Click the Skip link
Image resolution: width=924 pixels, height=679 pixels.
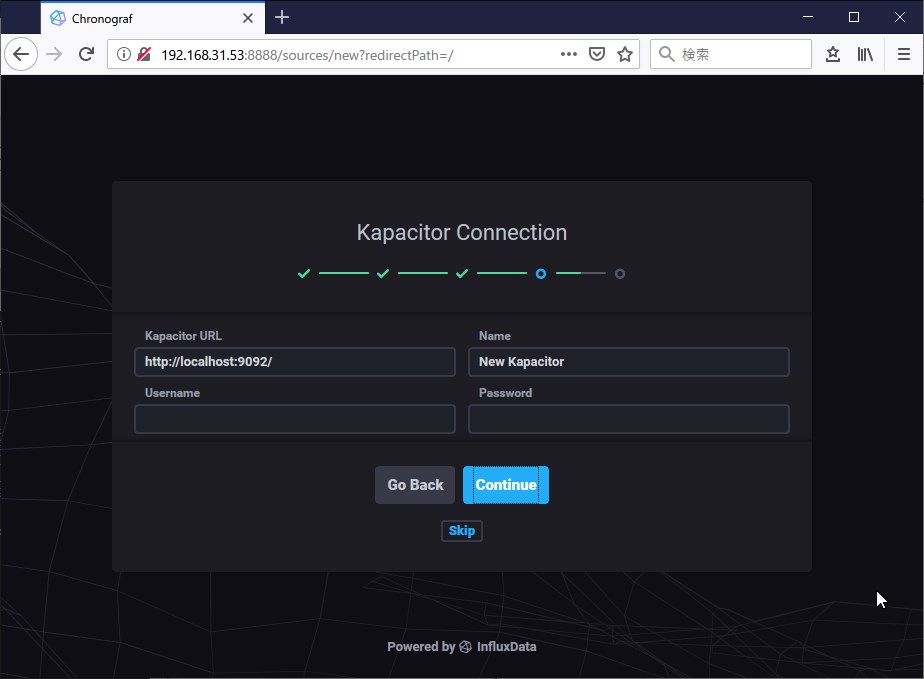462,530
